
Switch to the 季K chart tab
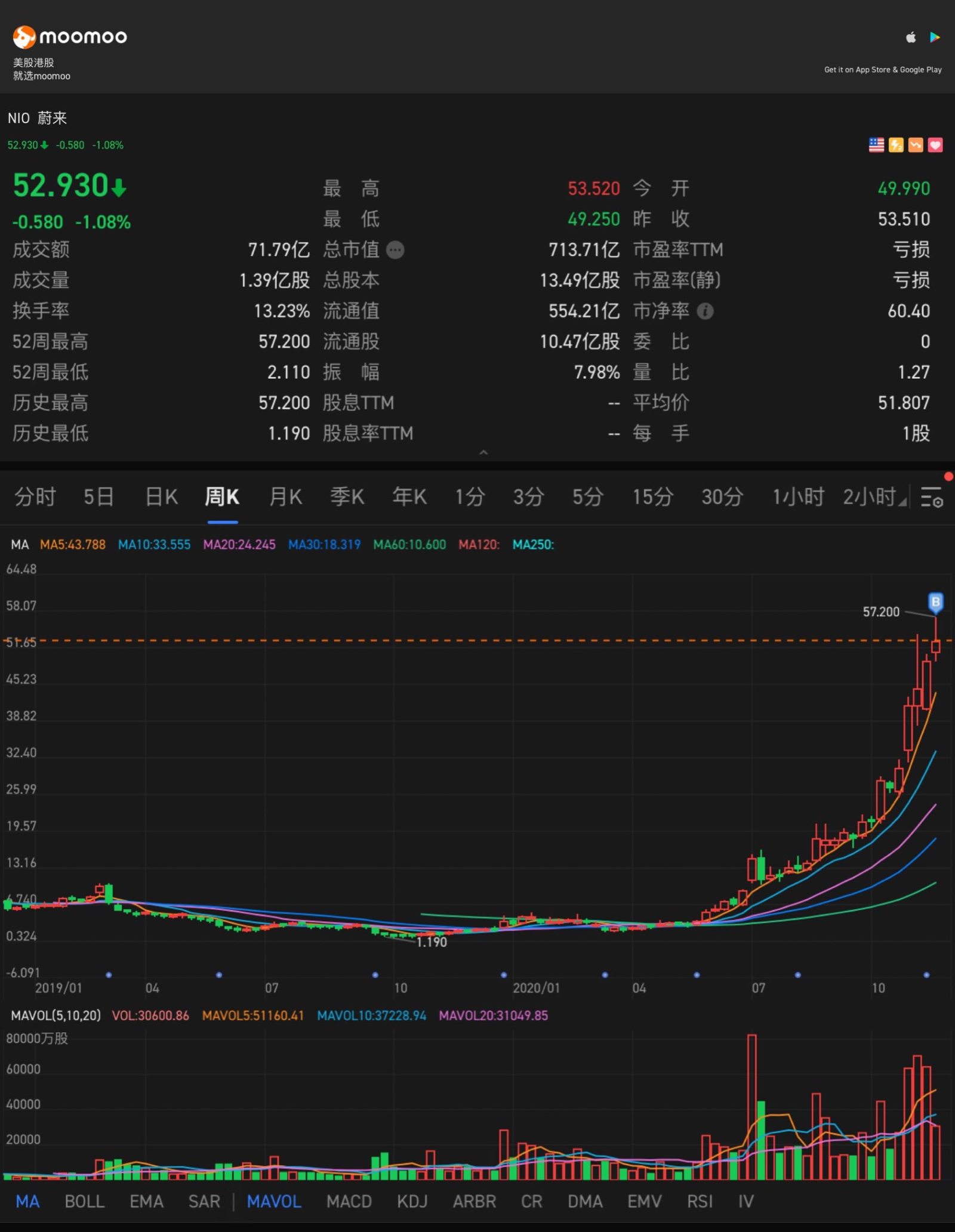347,496
